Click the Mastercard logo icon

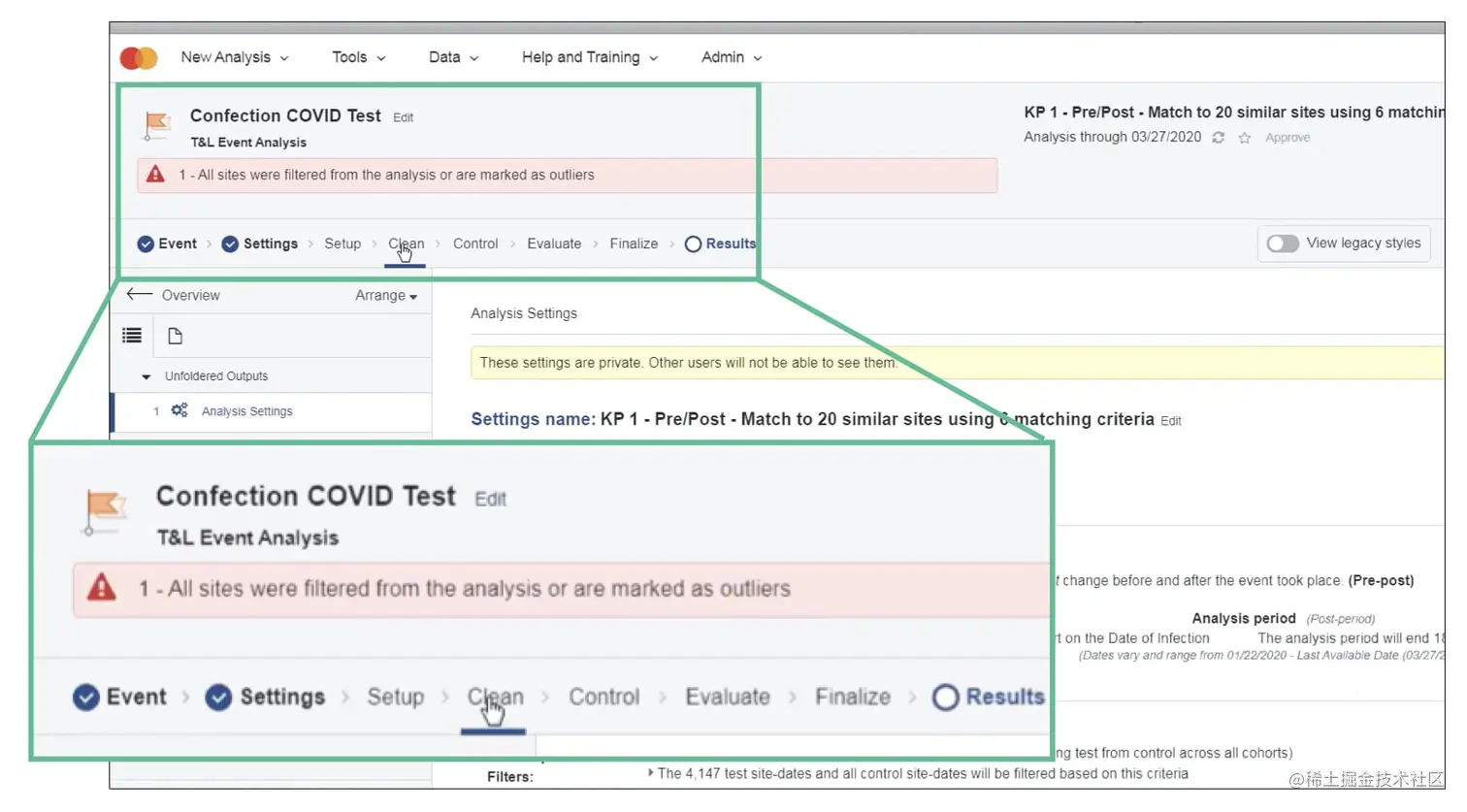[x=138, y=58]
